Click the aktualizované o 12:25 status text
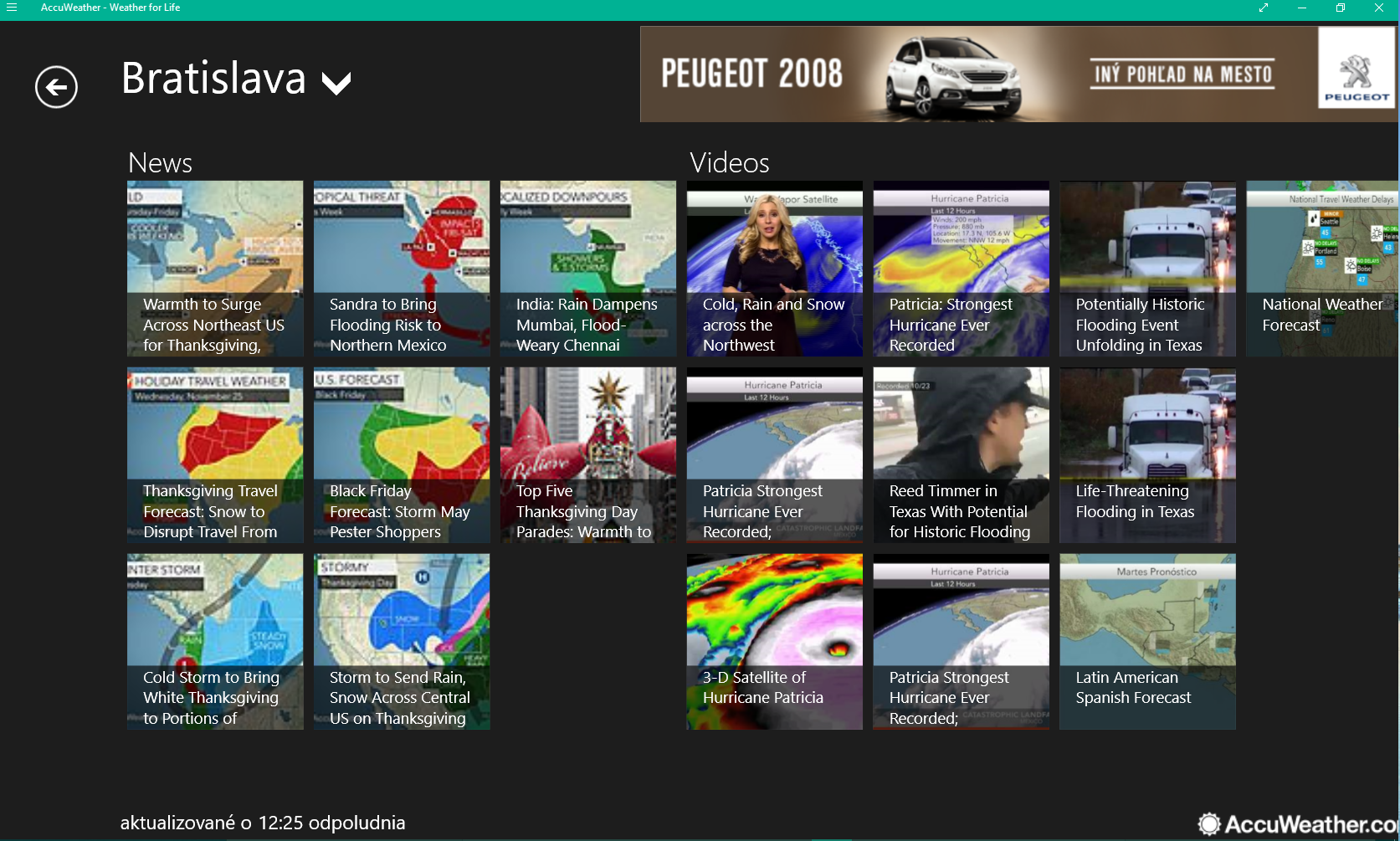Image resolution: width=1400 pixels, height=841 pixels. (263, 823)
